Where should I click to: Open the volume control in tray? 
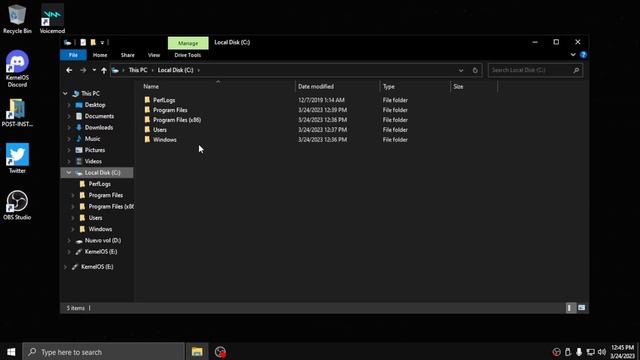(x=602, y=352)
